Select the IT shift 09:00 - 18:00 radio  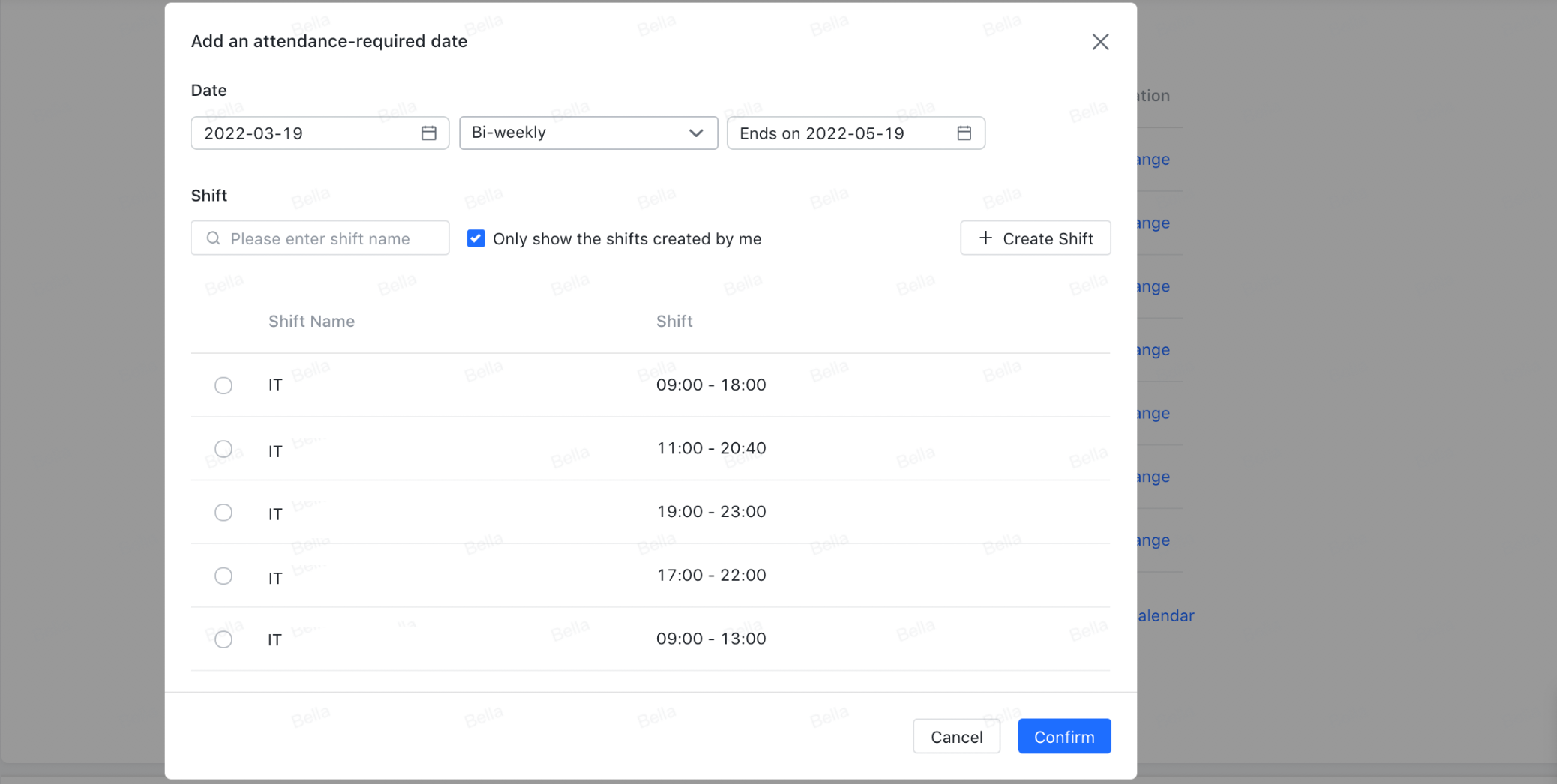(223, 385)
